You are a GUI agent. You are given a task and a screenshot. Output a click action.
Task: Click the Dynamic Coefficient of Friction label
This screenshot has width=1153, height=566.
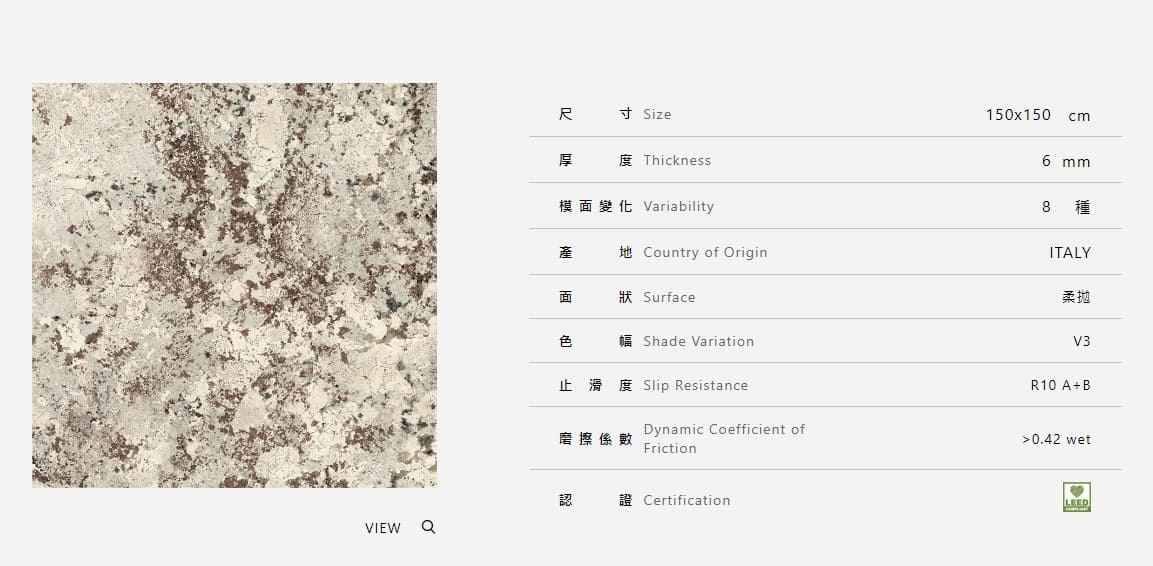(723, 438)
